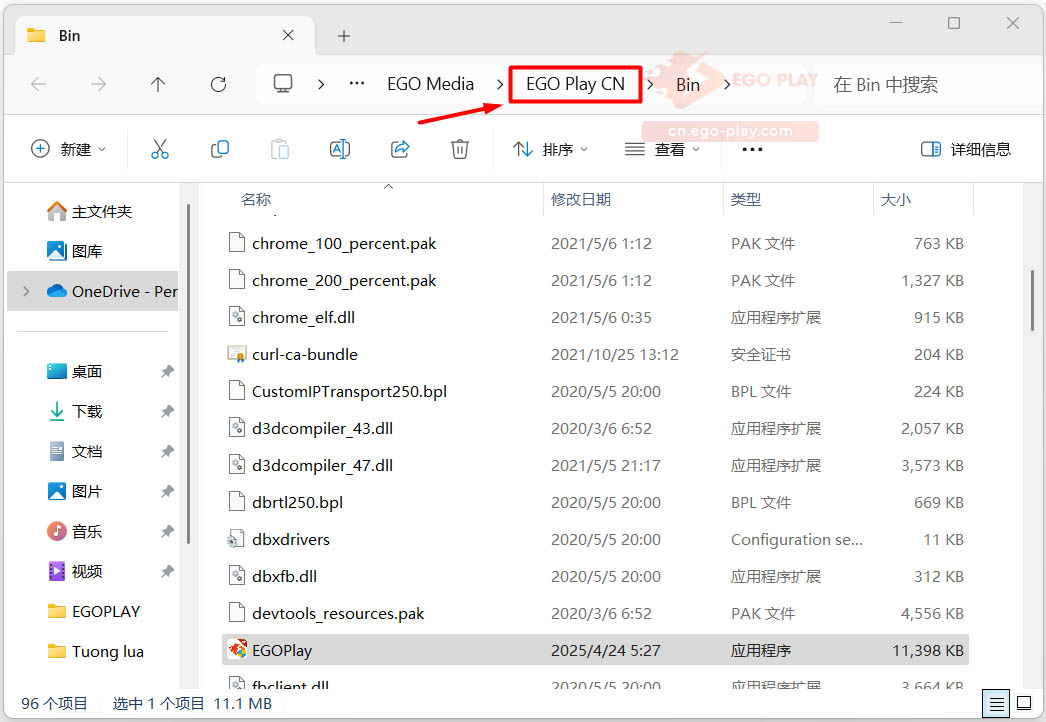
Task: Open Music 音乐 in sidebar
Action: pos(74,531)
